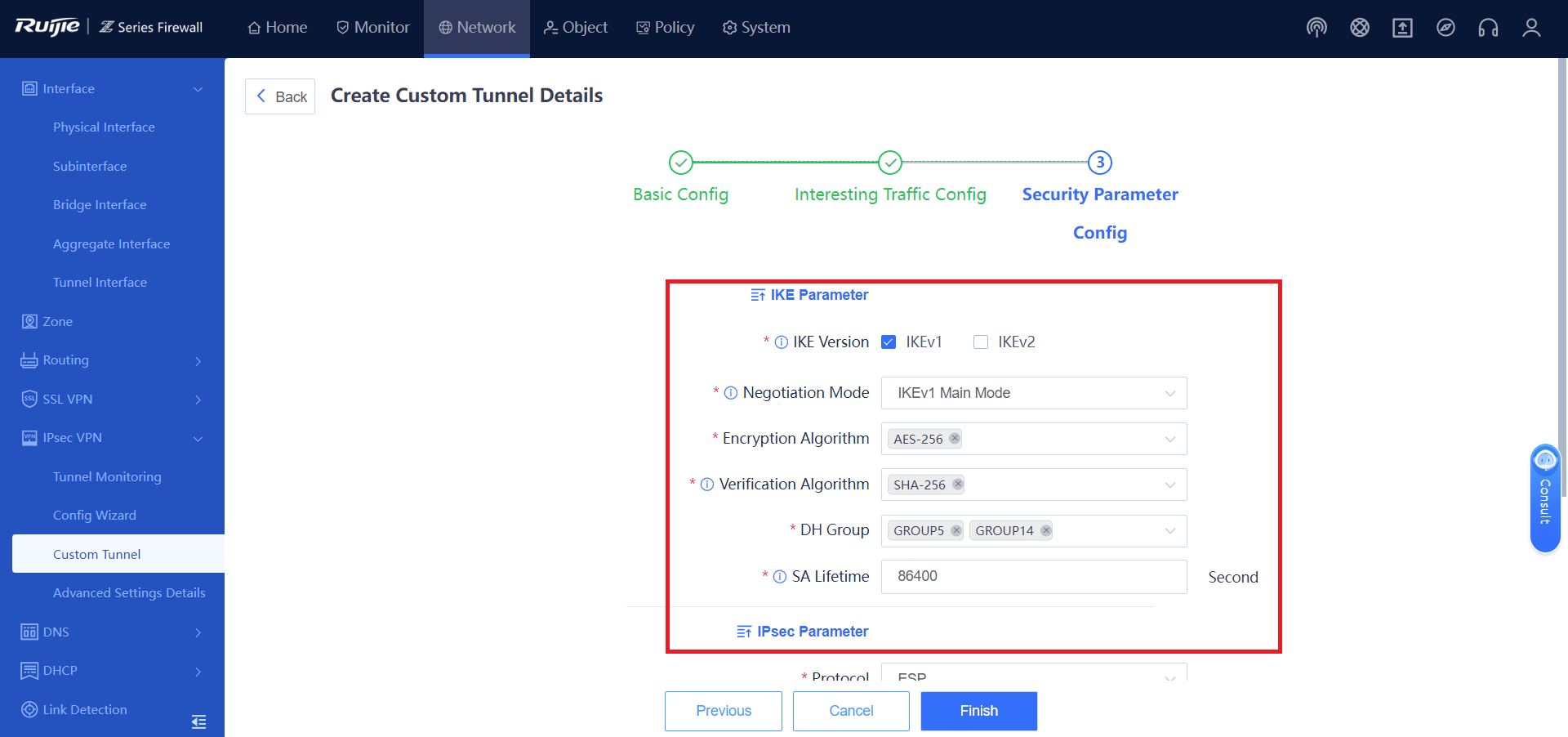Open the Negotiation Mode dropdown
This screenshot has width=1568, height=737.
(x=1034, y=393)
